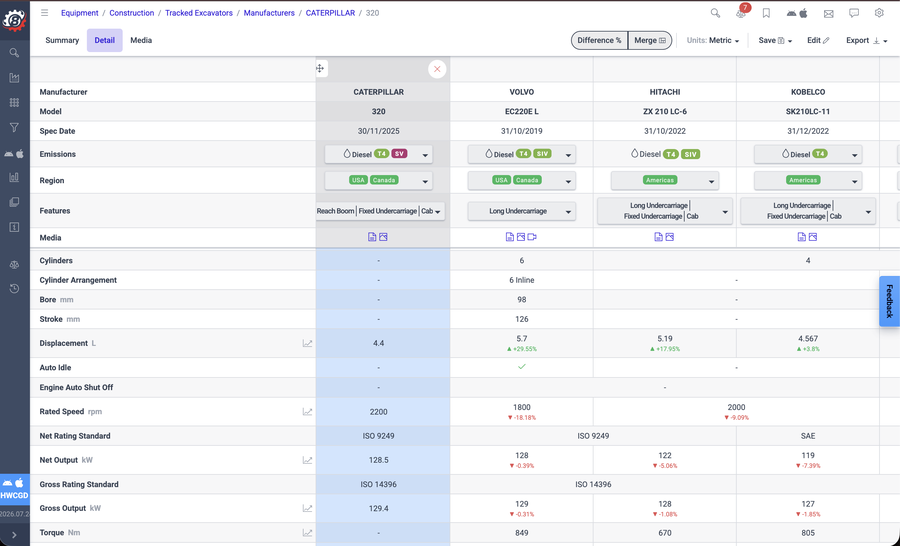Screen dimensions: 900x546
Task: Switch to the Summary tab
Action: coord(62,40)
